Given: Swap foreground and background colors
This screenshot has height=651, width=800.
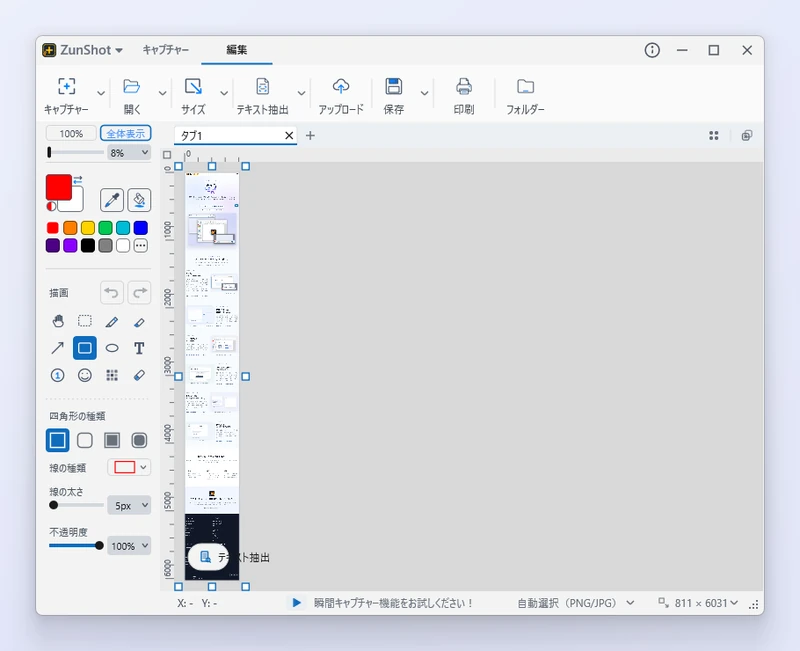Looking at the screenshot, I should (x=78, y=180).
